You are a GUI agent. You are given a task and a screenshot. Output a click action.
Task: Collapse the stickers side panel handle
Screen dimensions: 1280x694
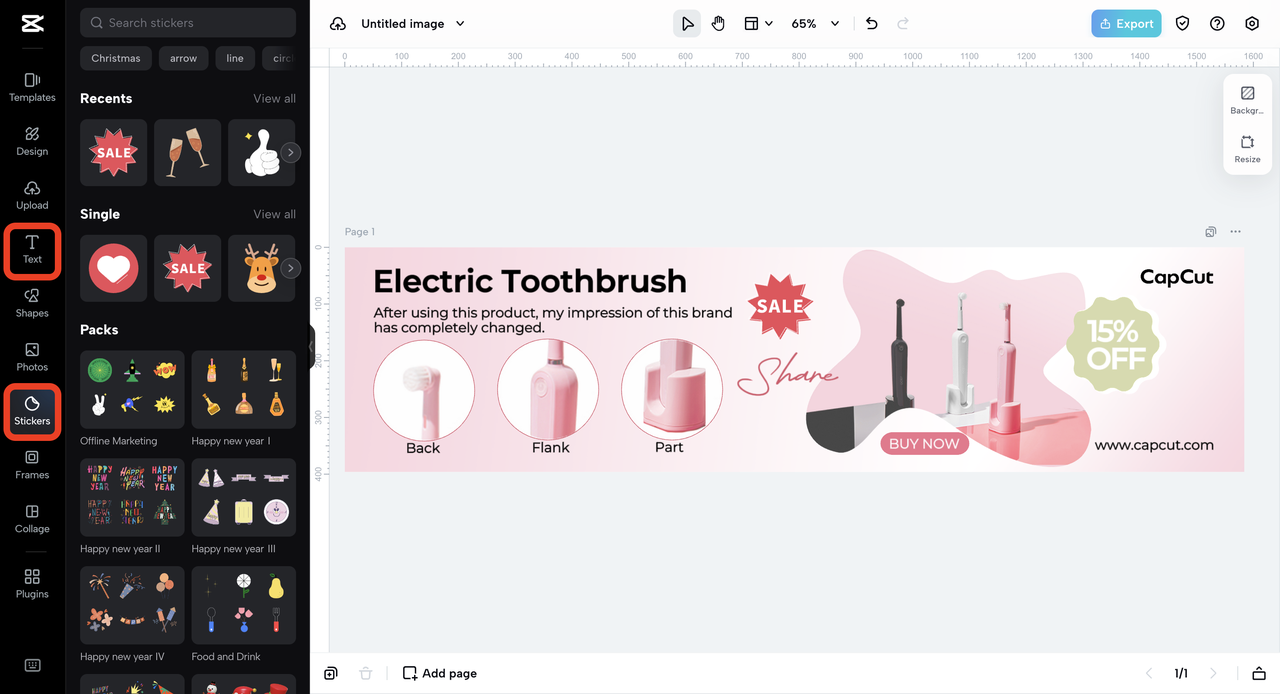[x=311, y=346]
